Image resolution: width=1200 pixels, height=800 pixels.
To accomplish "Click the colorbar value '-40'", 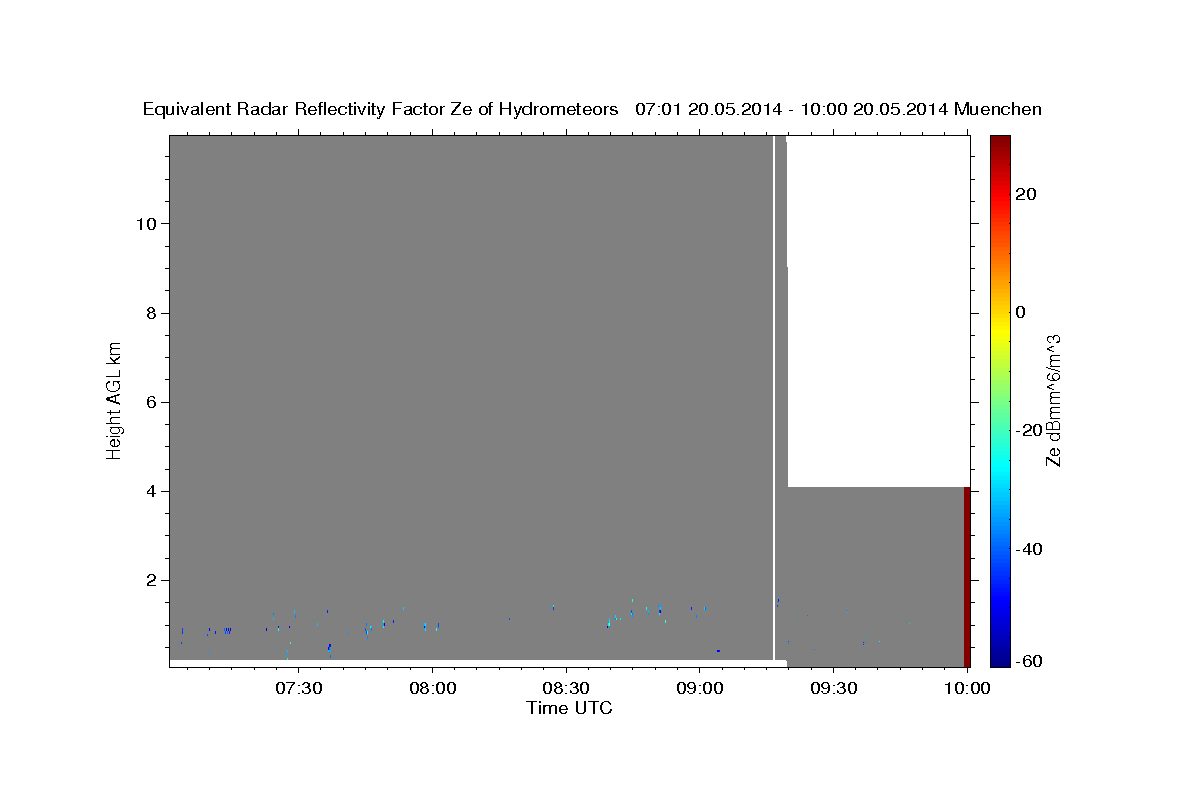I will click(1030, 548).
